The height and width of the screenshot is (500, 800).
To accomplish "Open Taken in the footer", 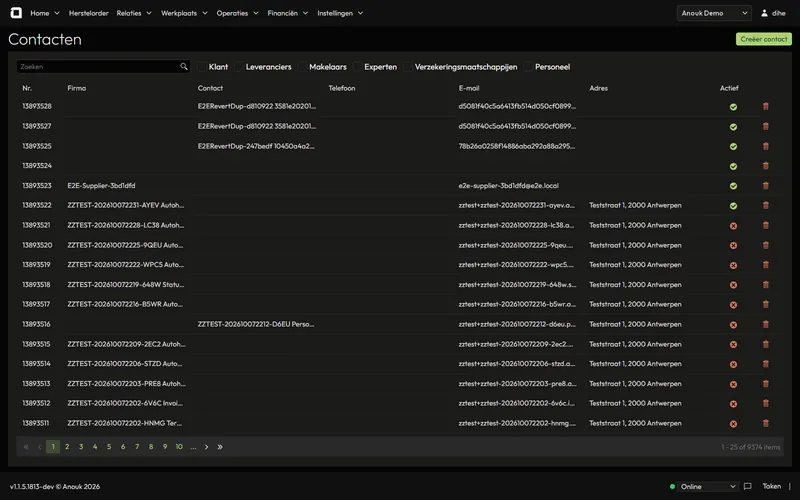I will [771, 486].
